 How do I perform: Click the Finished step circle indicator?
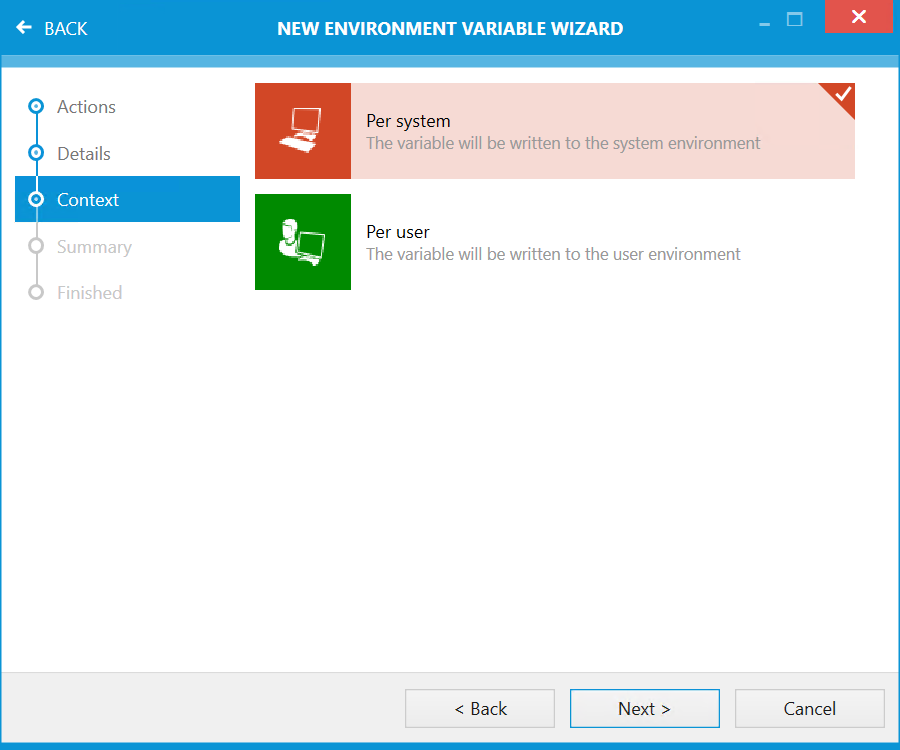coord(36,292)
